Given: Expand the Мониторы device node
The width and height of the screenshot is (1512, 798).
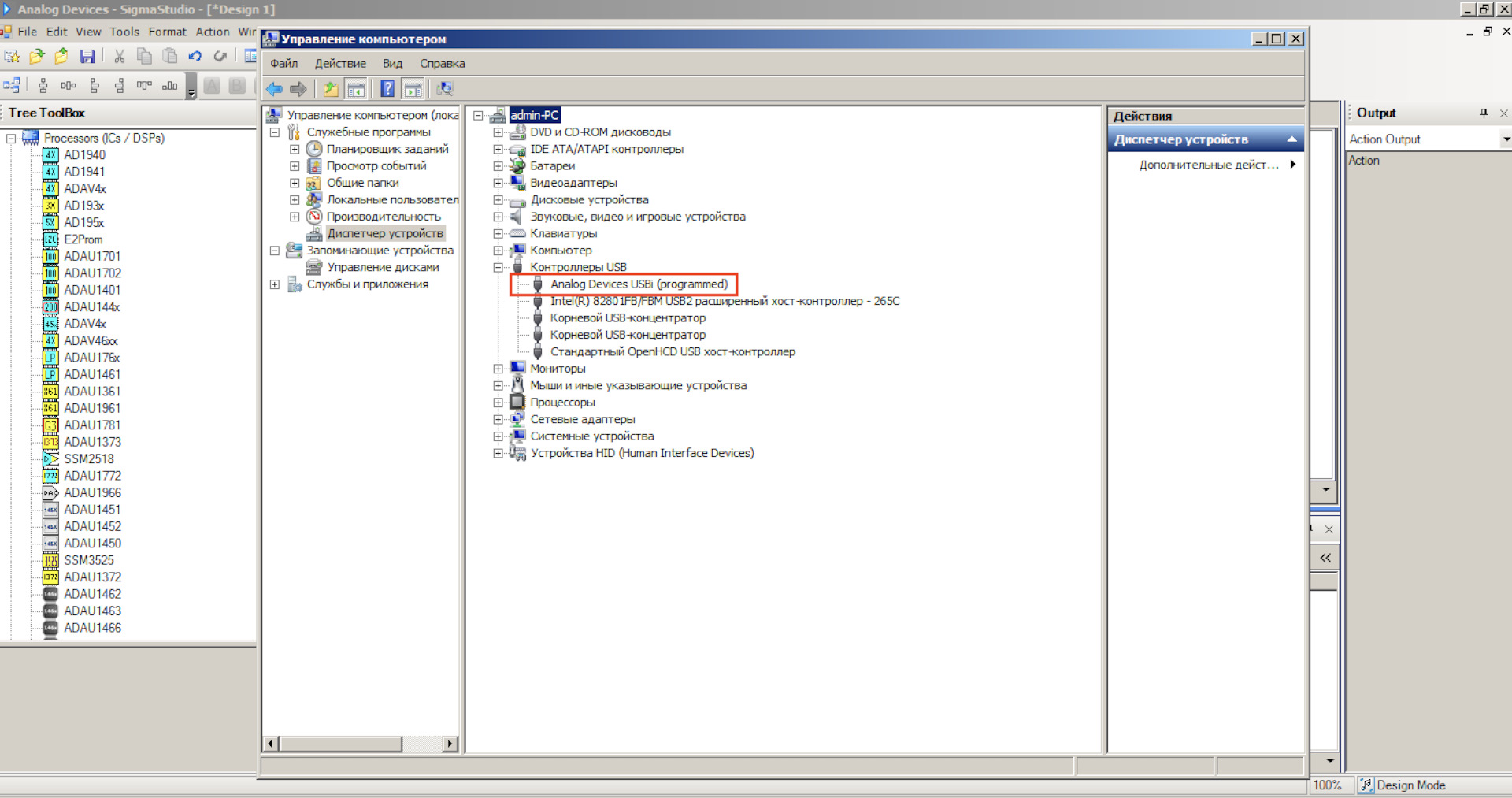Looking at the screenshot, I should [x=498, y=369].
